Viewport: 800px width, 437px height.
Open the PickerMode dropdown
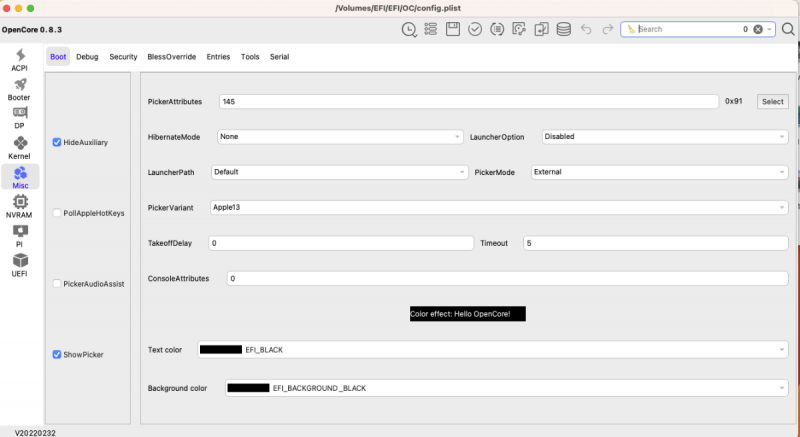pyautogui.click(x=660, y=172)
